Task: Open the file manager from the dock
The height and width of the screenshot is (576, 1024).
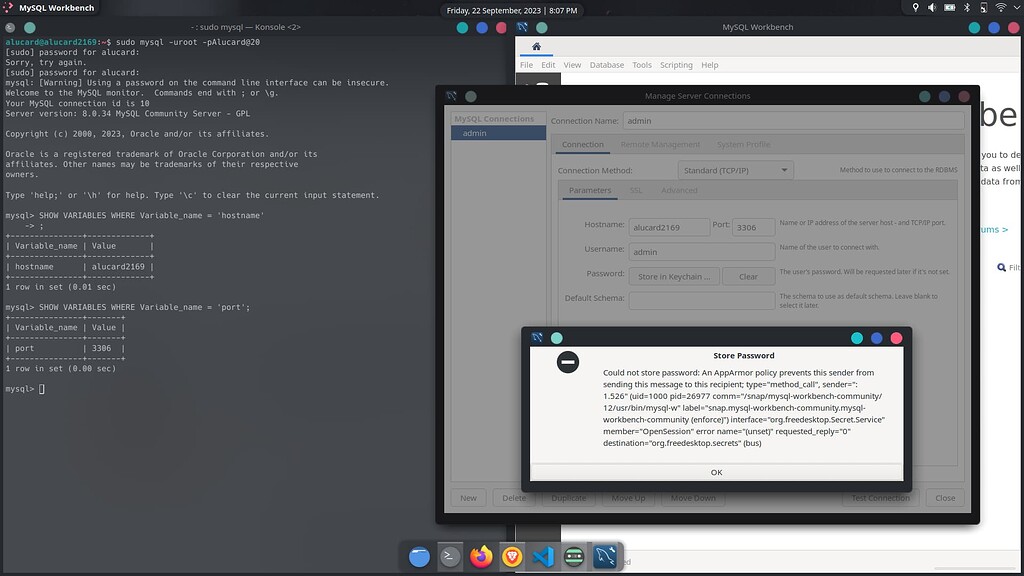Action: click(x=418, y=558)
